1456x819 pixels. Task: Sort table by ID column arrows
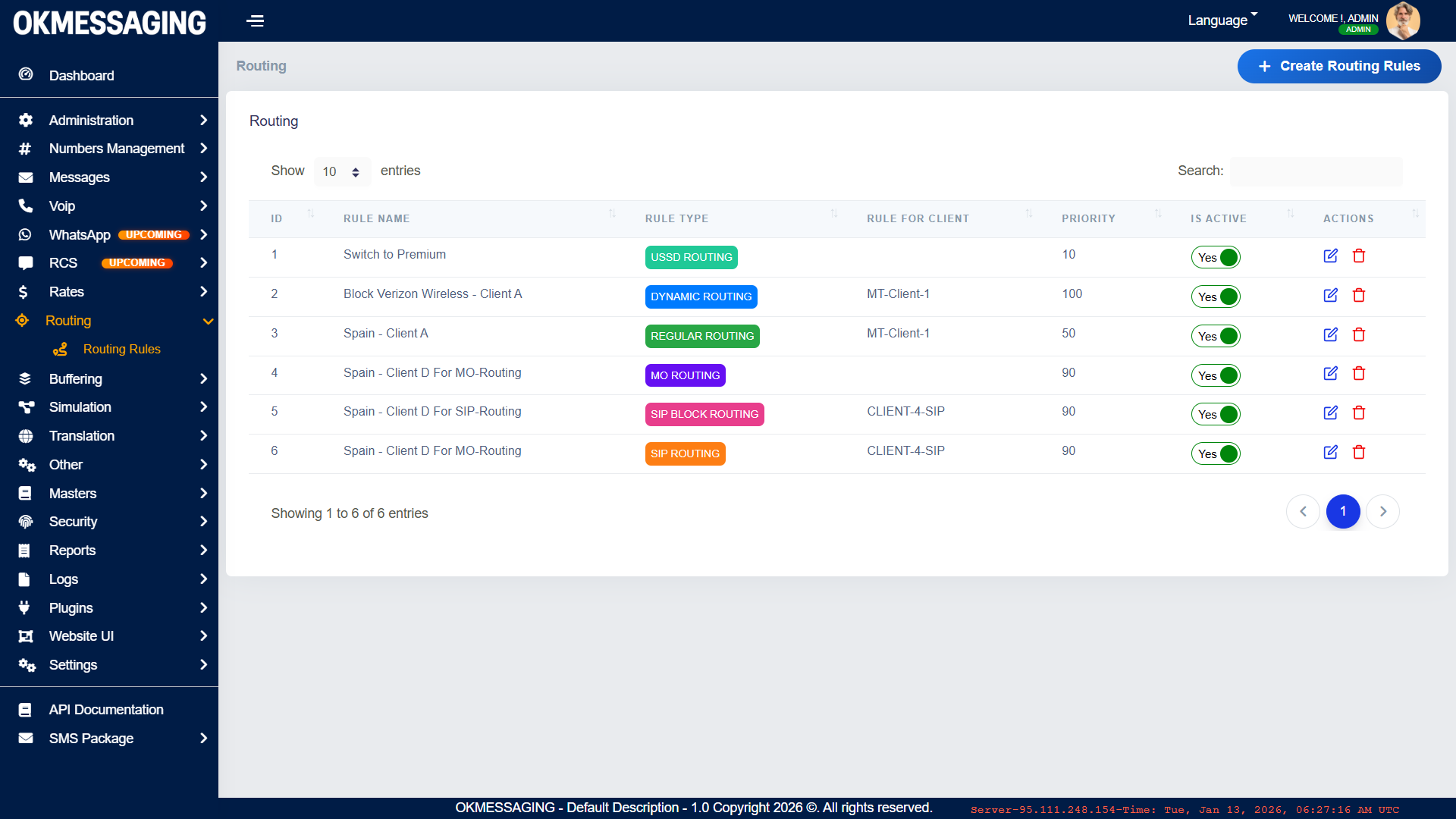(310, 215)
